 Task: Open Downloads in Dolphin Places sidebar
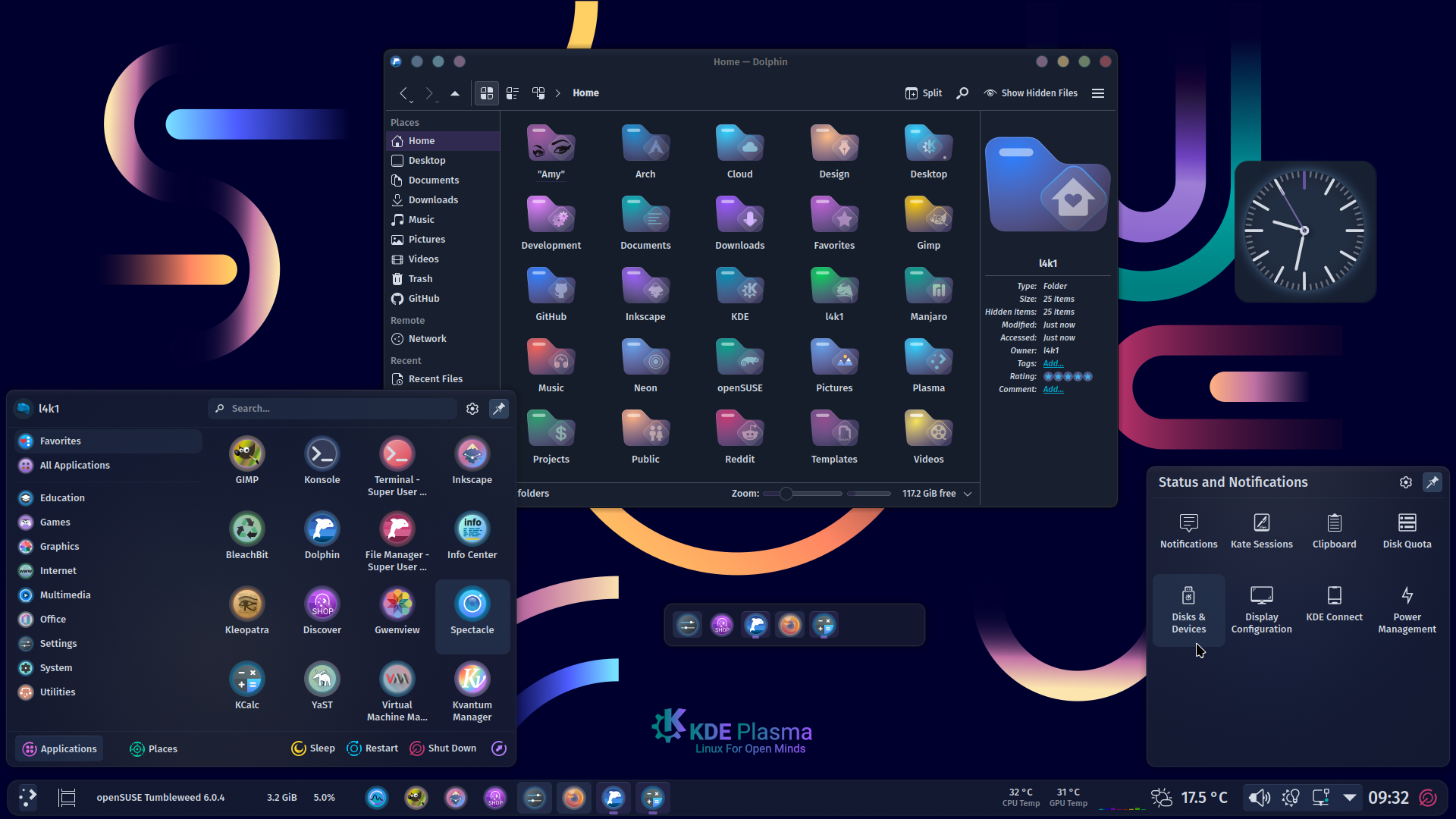click(443, 199)
